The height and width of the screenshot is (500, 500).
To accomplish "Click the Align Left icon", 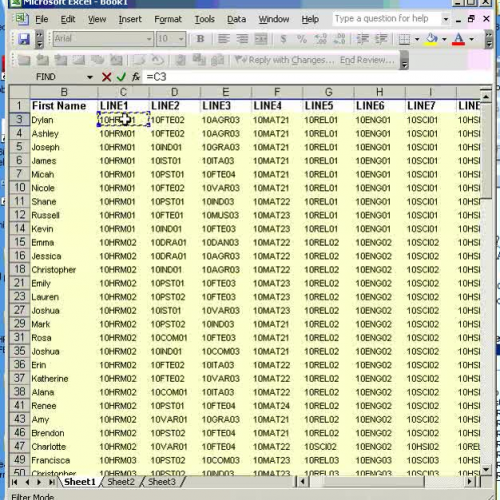I will coord(224,39).
